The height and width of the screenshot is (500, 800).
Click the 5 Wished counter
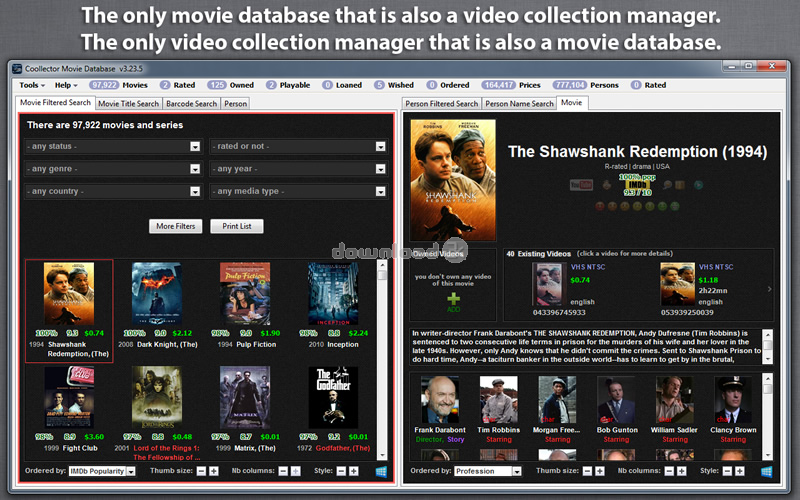tap(393, 85)
